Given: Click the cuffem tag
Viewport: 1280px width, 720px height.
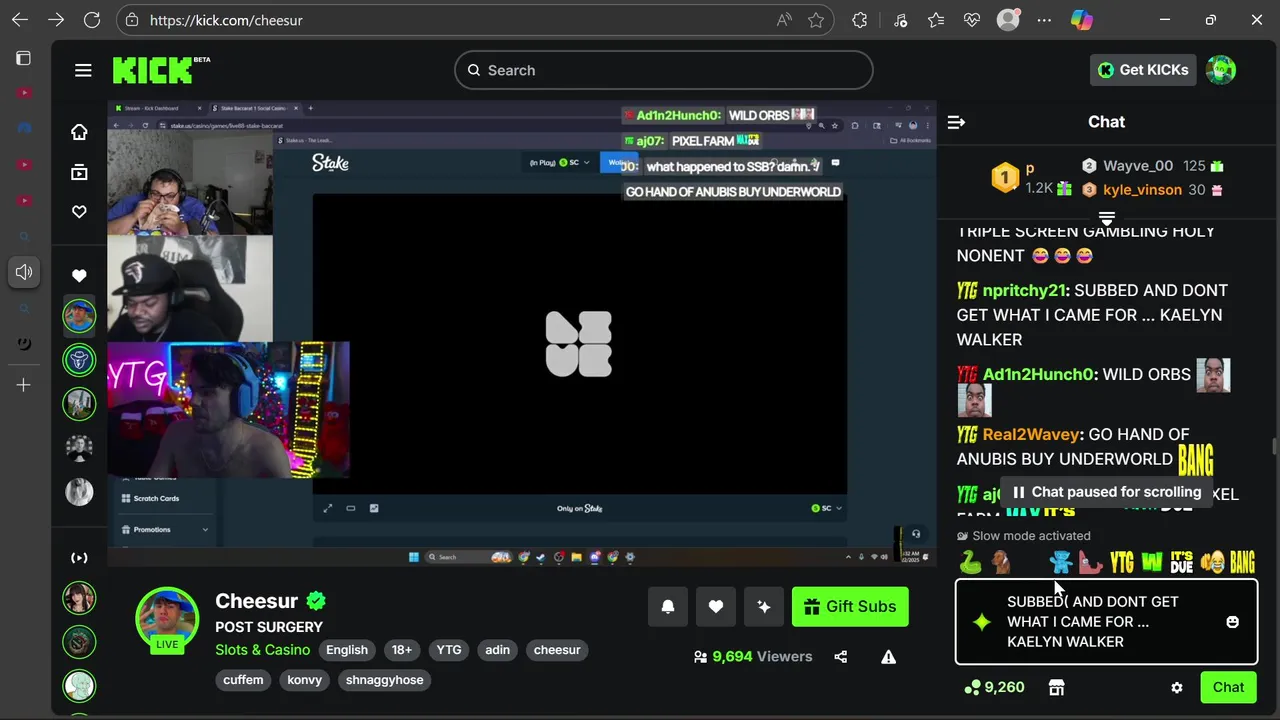Looking at the screenshot, I should (243, 680).
